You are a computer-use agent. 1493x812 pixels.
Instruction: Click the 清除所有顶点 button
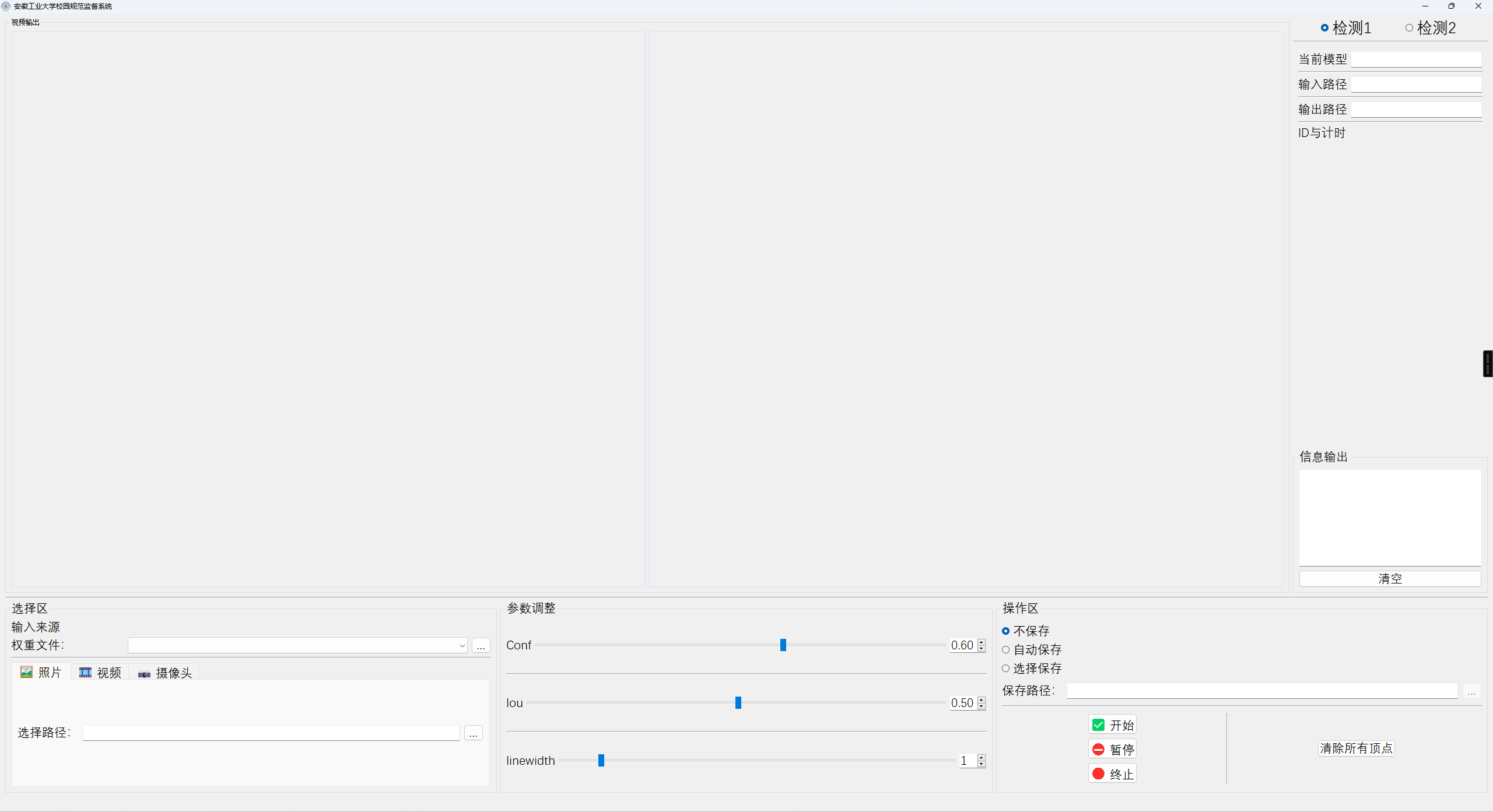pyautogui.click(x=1356, y=748)
